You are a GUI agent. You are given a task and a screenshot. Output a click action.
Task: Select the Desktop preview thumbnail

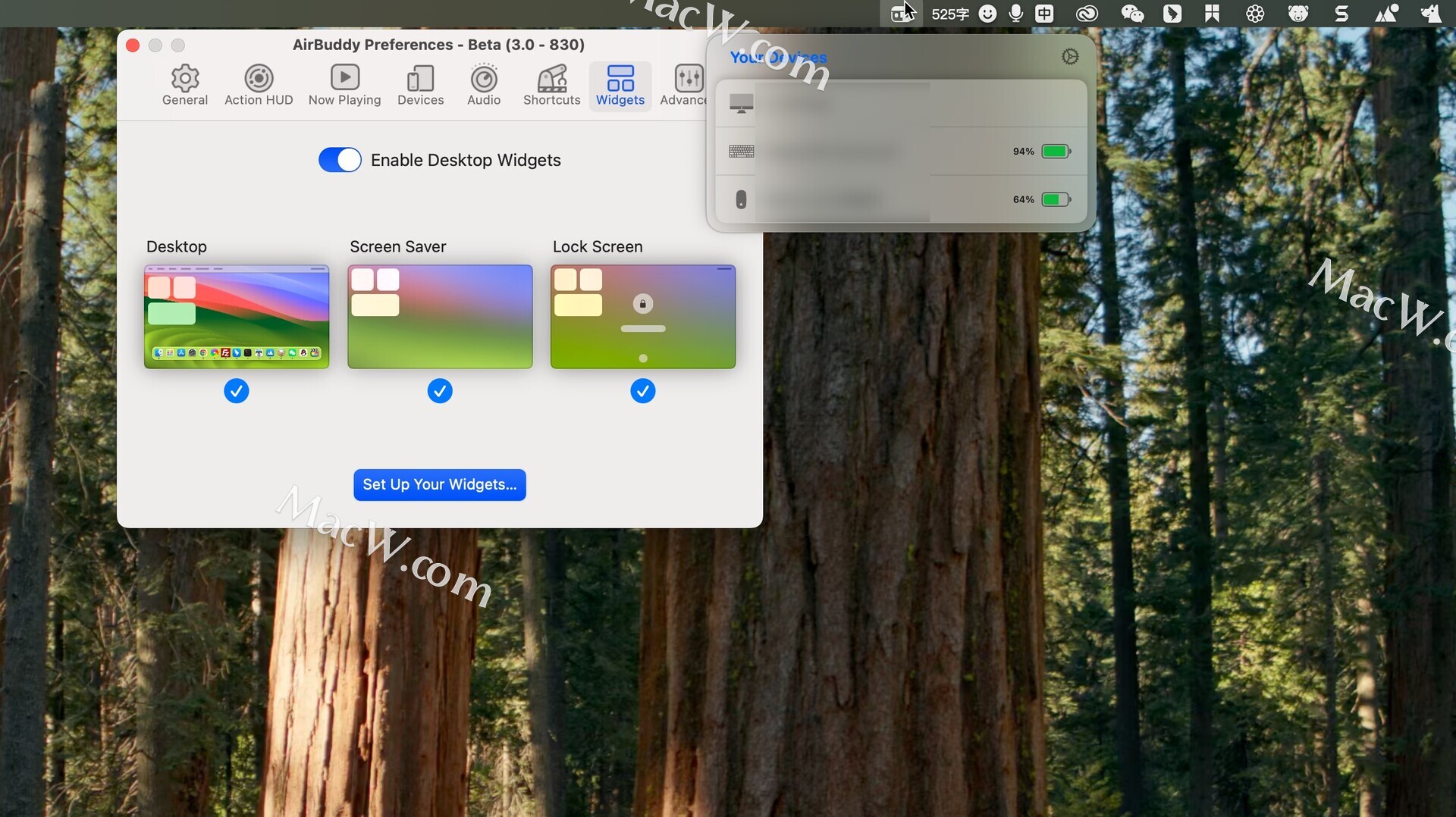237,317
